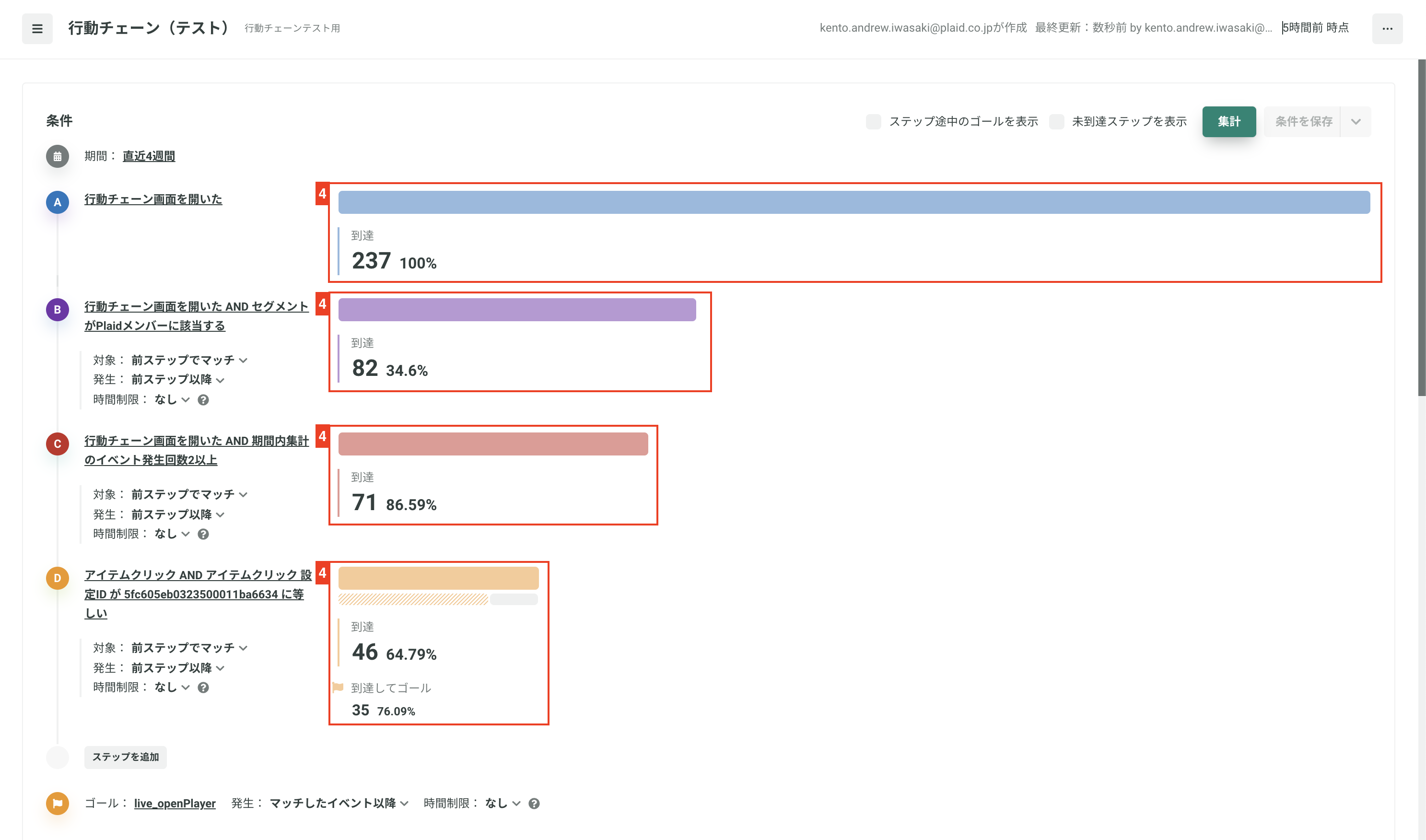This screenshot has height=840, width=1426.
Task: Open step D アイテムクリック condition link
Action: pyautogui.click(x=198, y=594)
